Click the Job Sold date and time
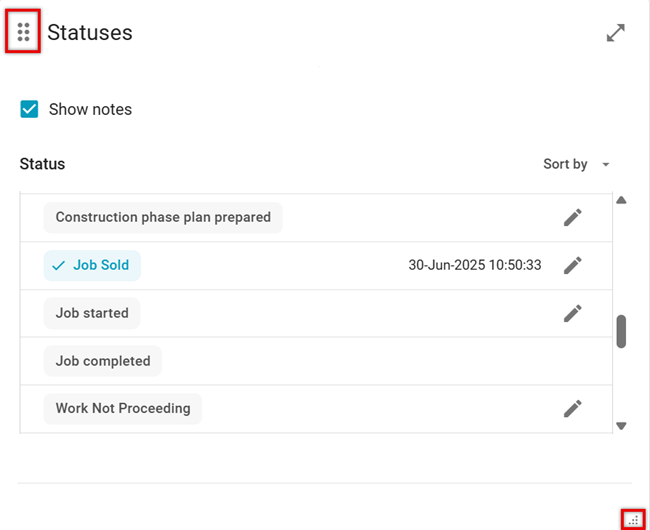The width and height of the screenshot is (650, 530). pyautogui.click(x=475, y=265)
